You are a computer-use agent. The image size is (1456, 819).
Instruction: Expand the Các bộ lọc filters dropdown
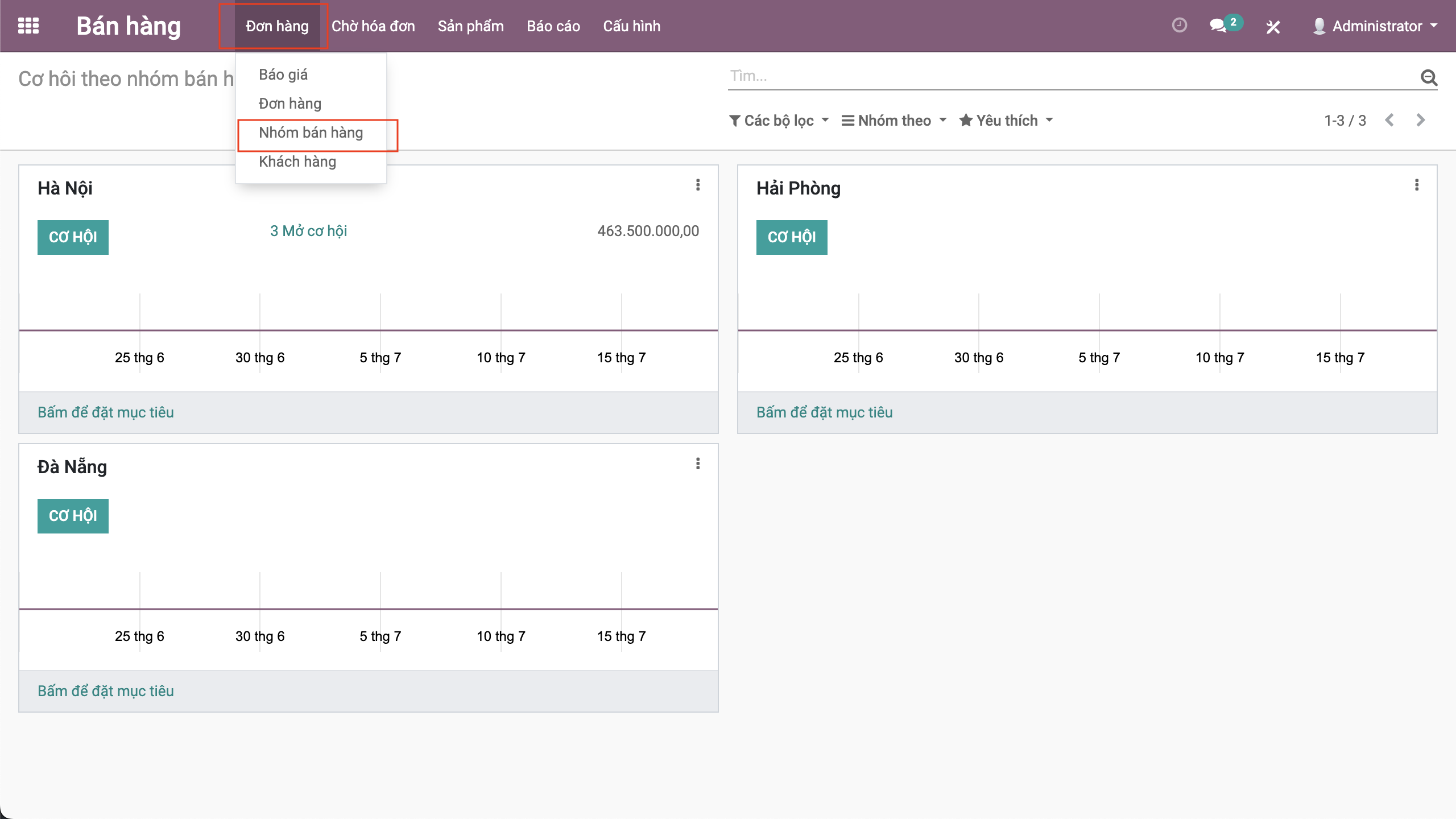[x=779, y=121]
